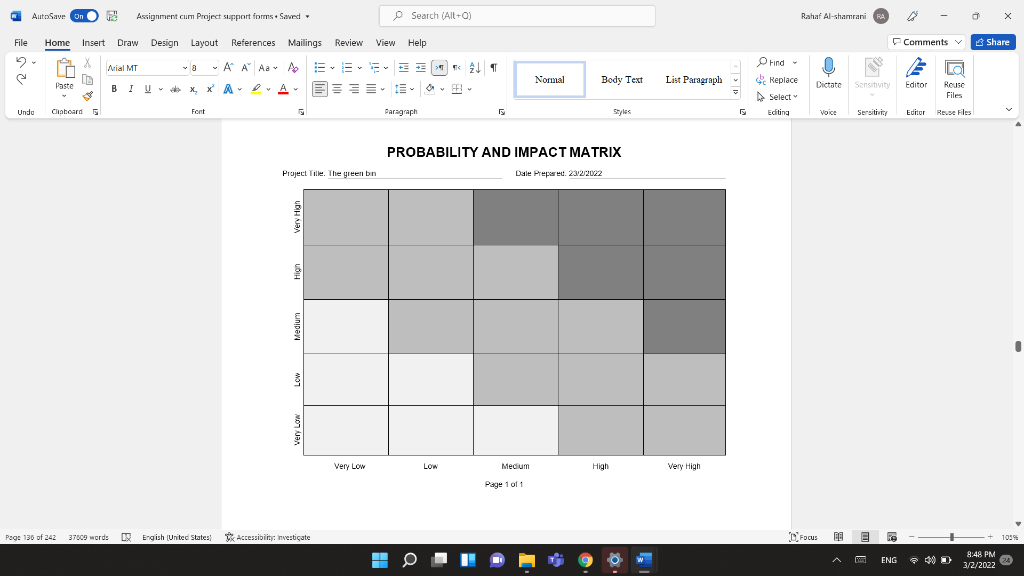Switch to the Insert tab
This screenshot has width=1024, height=576.
93,42
